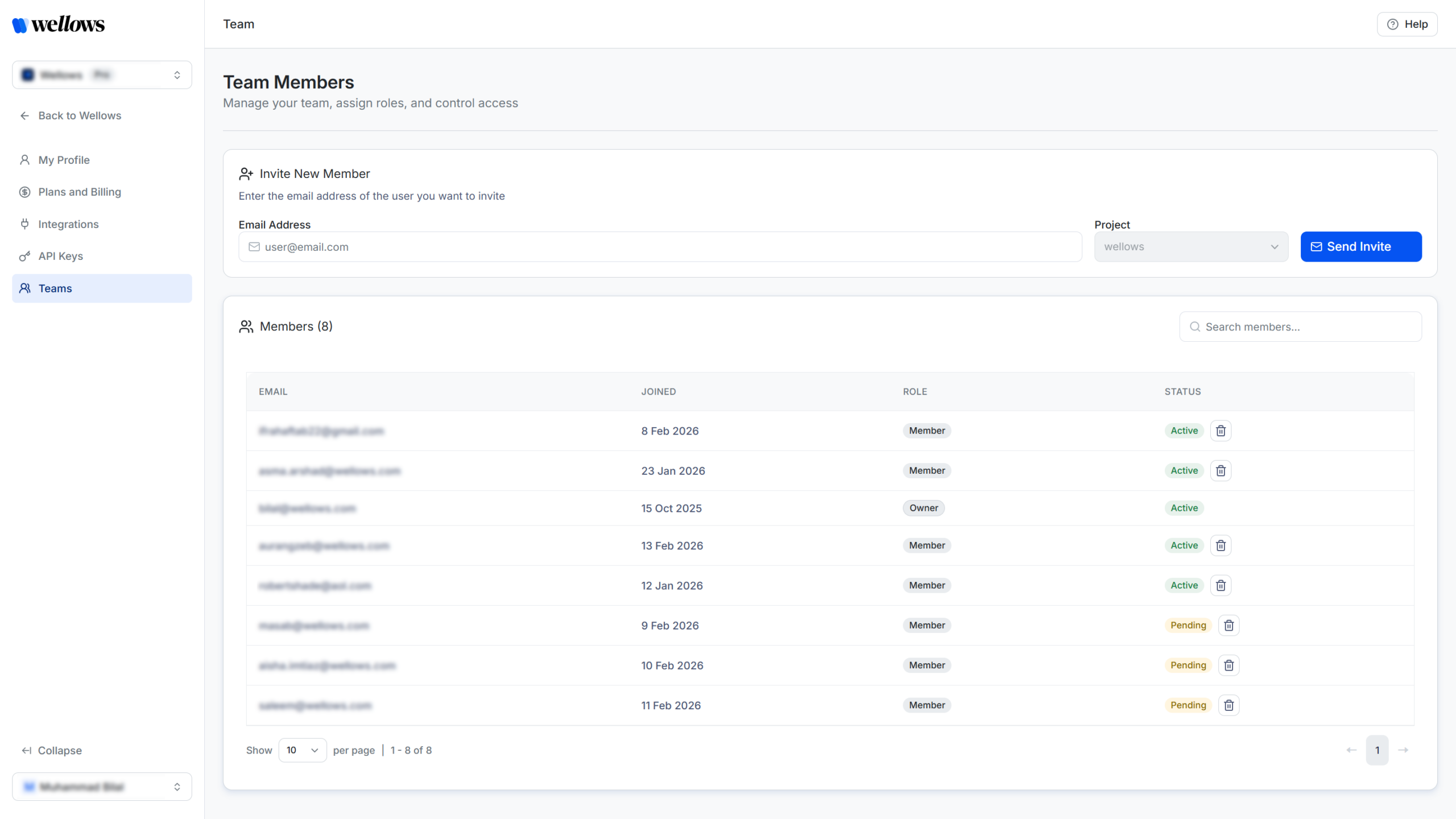Click the Send Invite button
This screenshot has width=1456, height=819.
[1360, 247]
